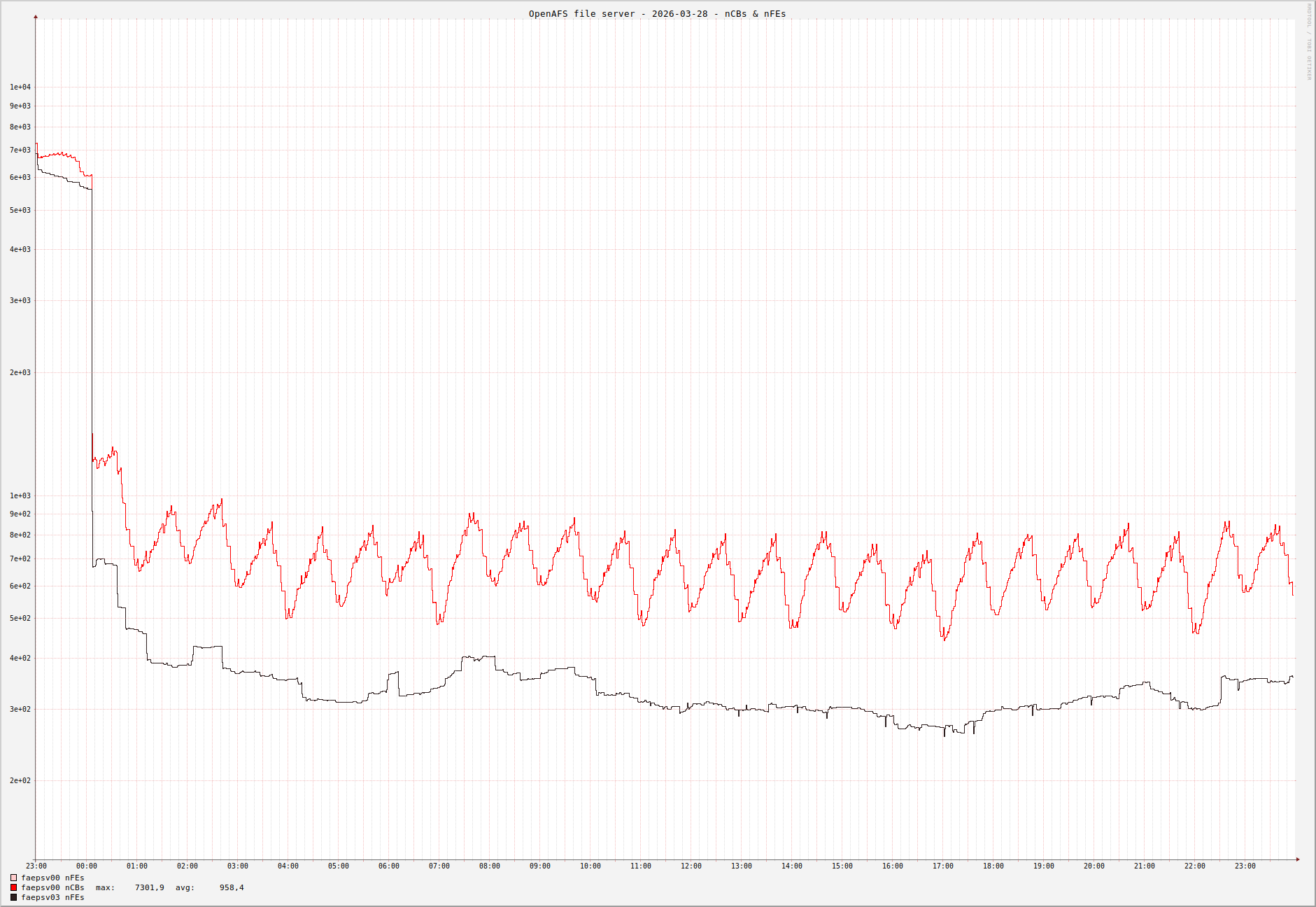Click the max value 7301,9
The width and height of the screenshot is (1316, 907).
(x=149, y=887)
